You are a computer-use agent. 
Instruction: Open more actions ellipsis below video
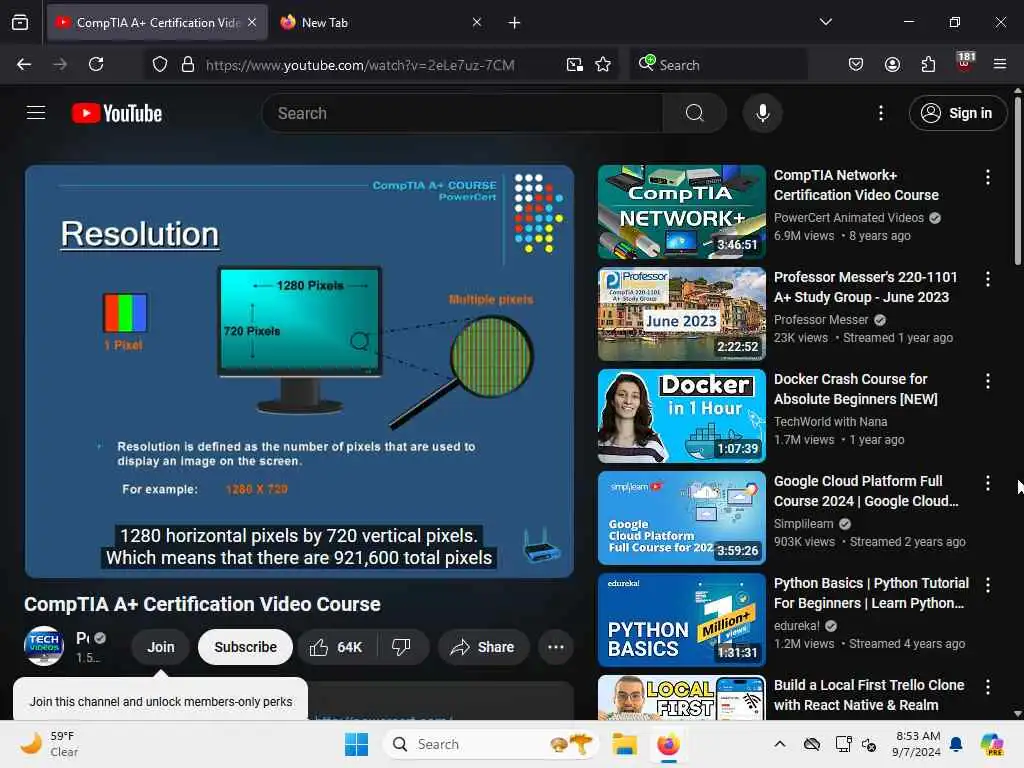click(556, 647)
